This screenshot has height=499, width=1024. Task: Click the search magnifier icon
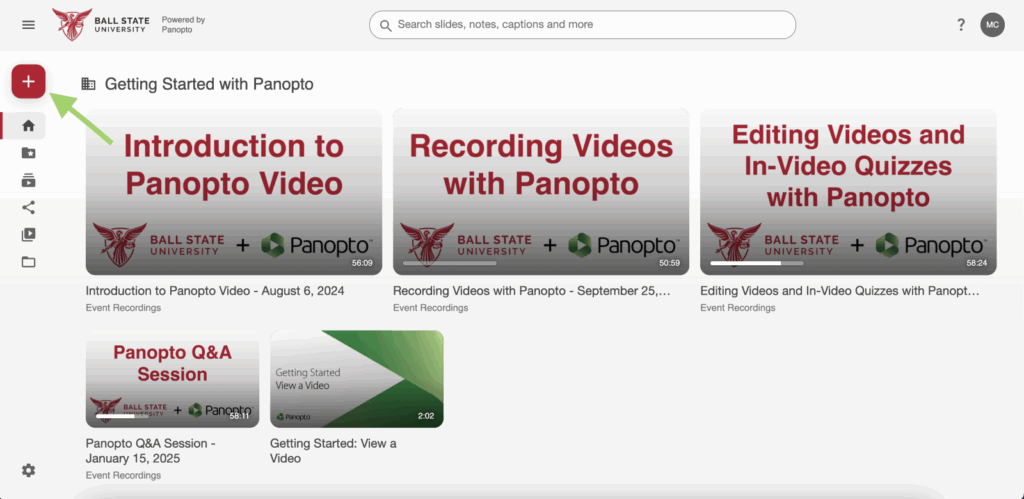[386, 25]
